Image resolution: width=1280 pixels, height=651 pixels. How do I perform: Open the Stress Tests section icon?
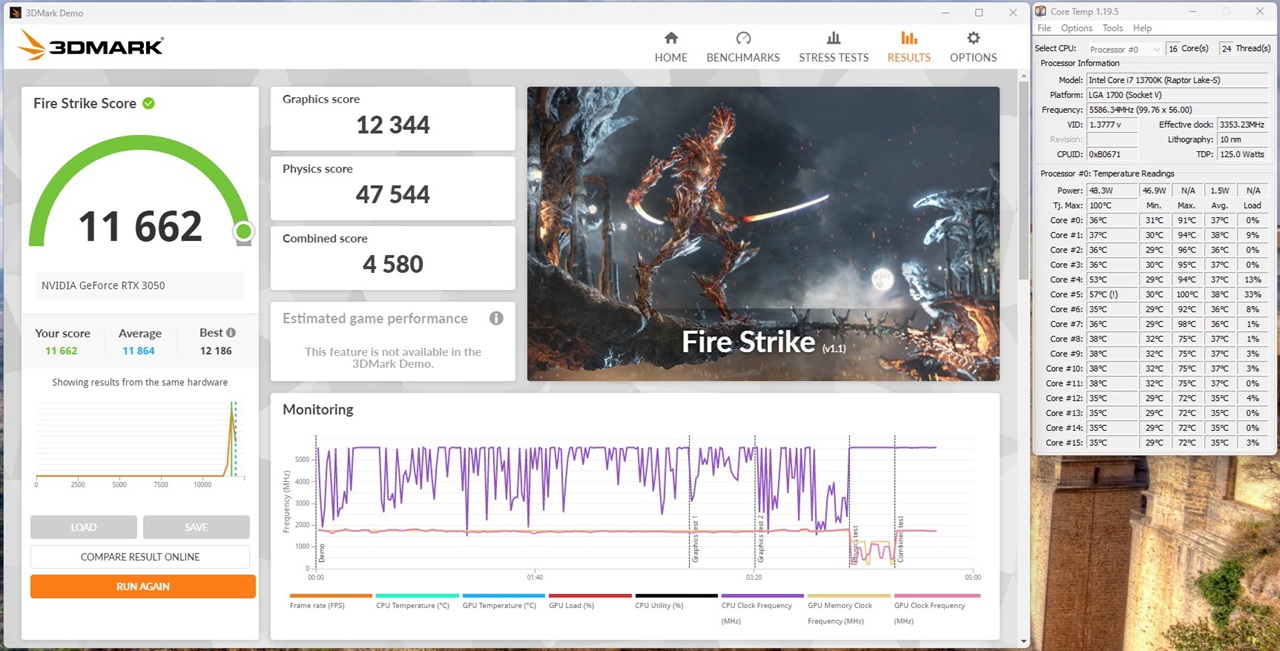tap(833, 38)
